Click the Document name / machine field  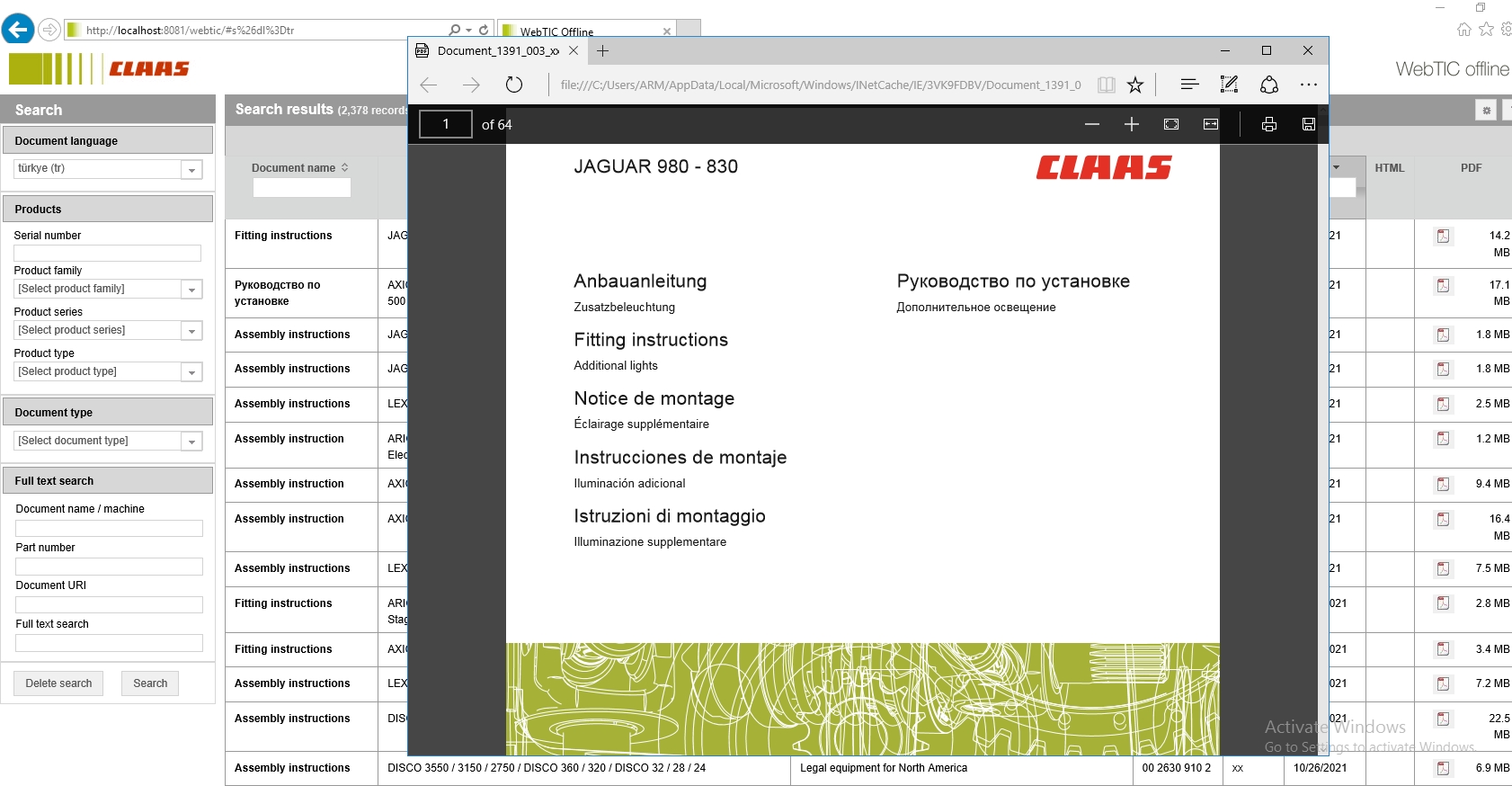pyautogui.click(x=109, y=528)
